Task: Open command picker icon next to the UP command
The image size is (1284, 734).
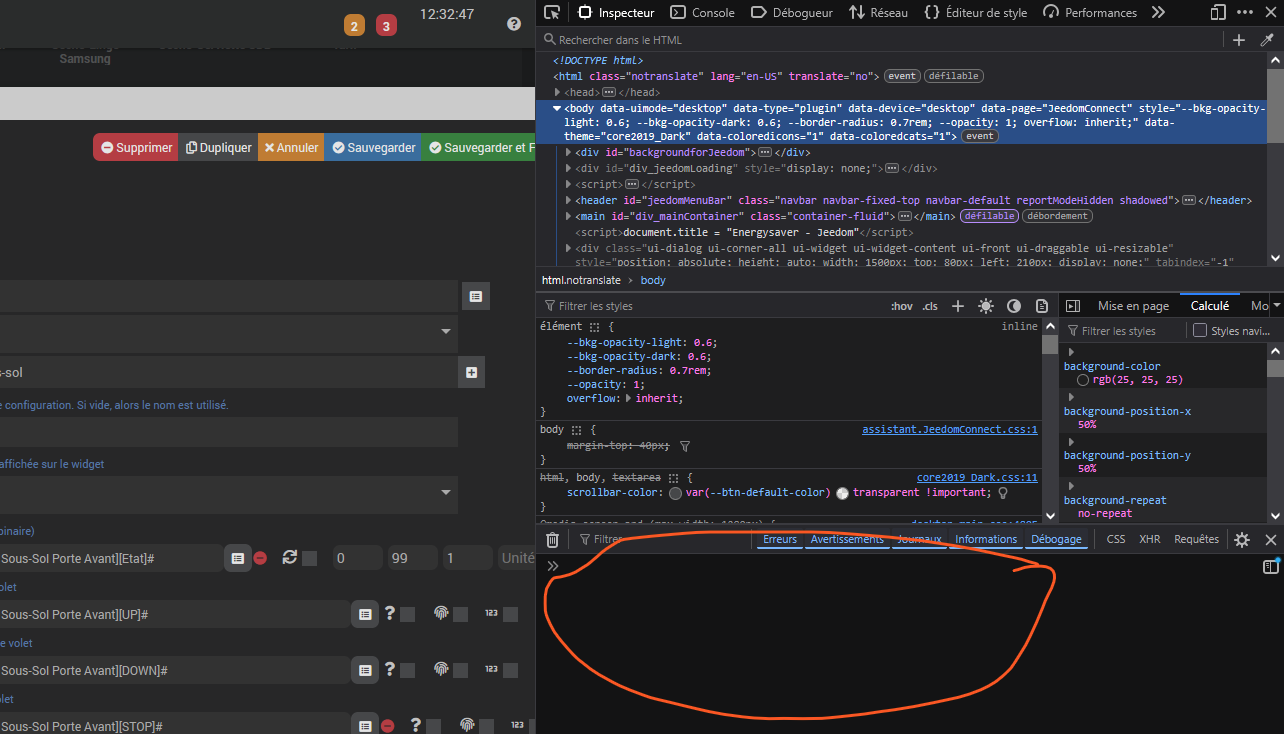Action: point(365,614)
